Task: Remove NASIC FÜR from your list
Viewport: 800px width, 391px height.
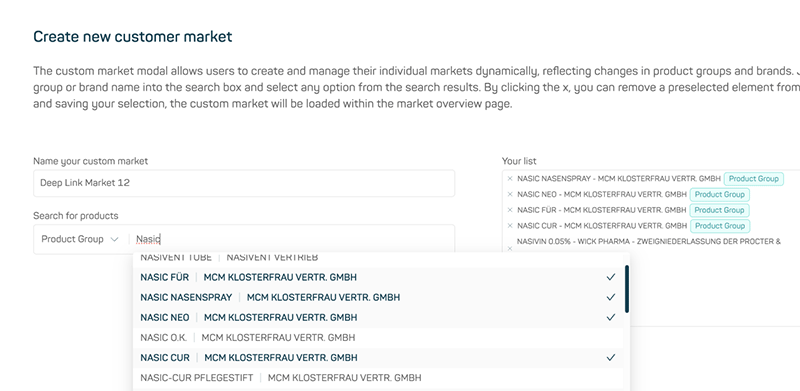Action: coord(510,210)
